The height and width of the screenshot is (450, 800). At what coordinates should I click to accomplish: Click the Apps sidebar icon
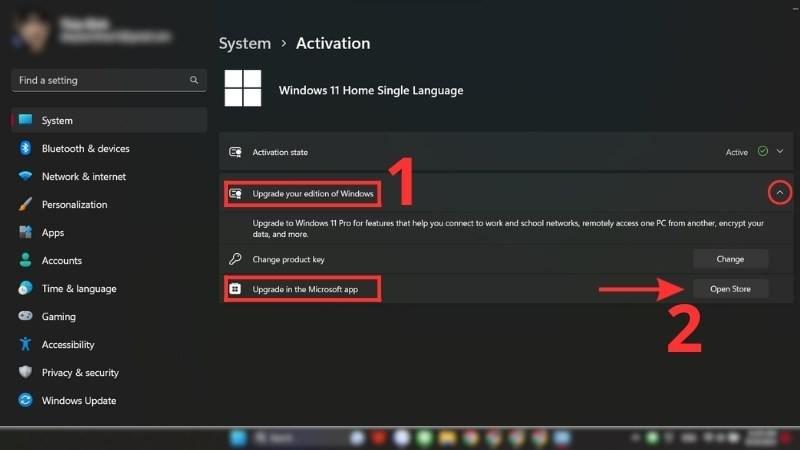[x=26, y=233]
